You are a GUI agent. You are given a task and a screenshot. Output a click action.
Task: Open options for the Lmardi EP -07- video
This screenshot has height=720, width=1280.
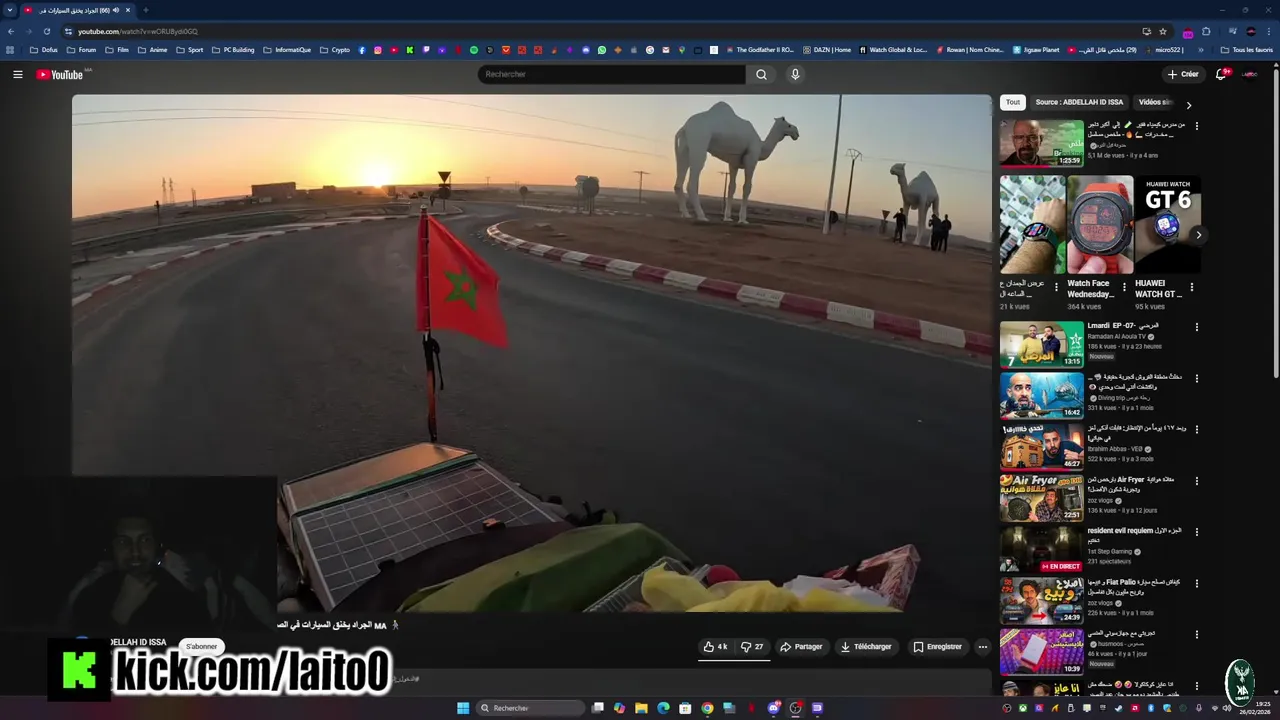tap(1196, 327)
